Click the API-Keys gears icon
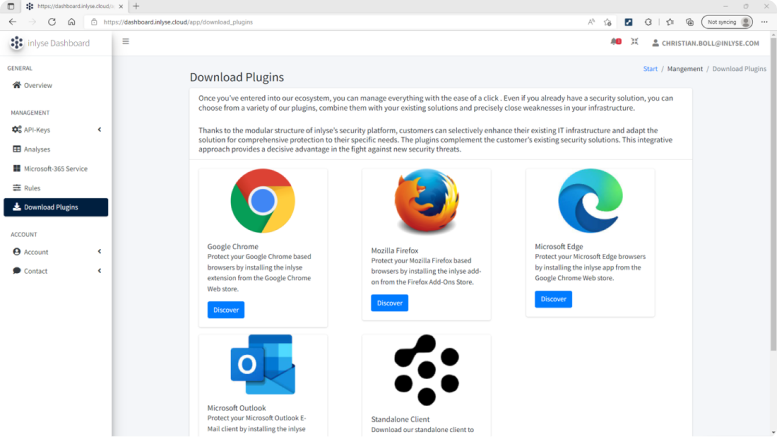The width and height of the screenshot is (777, 438). pos(17,130)
